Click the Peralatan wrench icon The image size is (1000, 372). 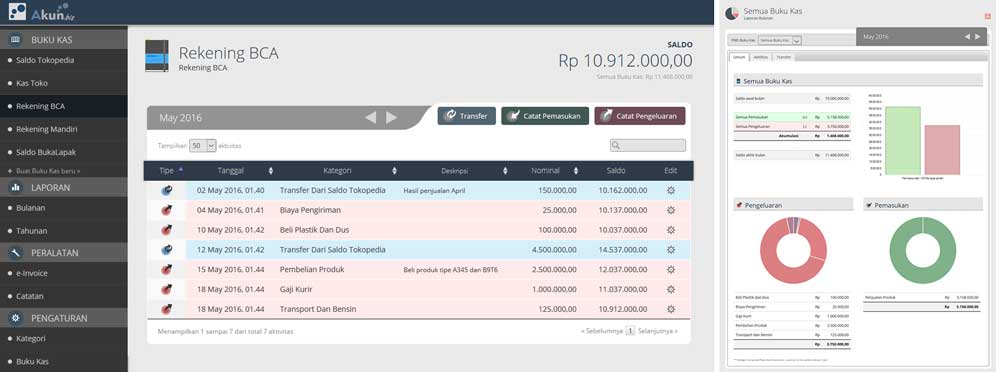pos(16,253)
